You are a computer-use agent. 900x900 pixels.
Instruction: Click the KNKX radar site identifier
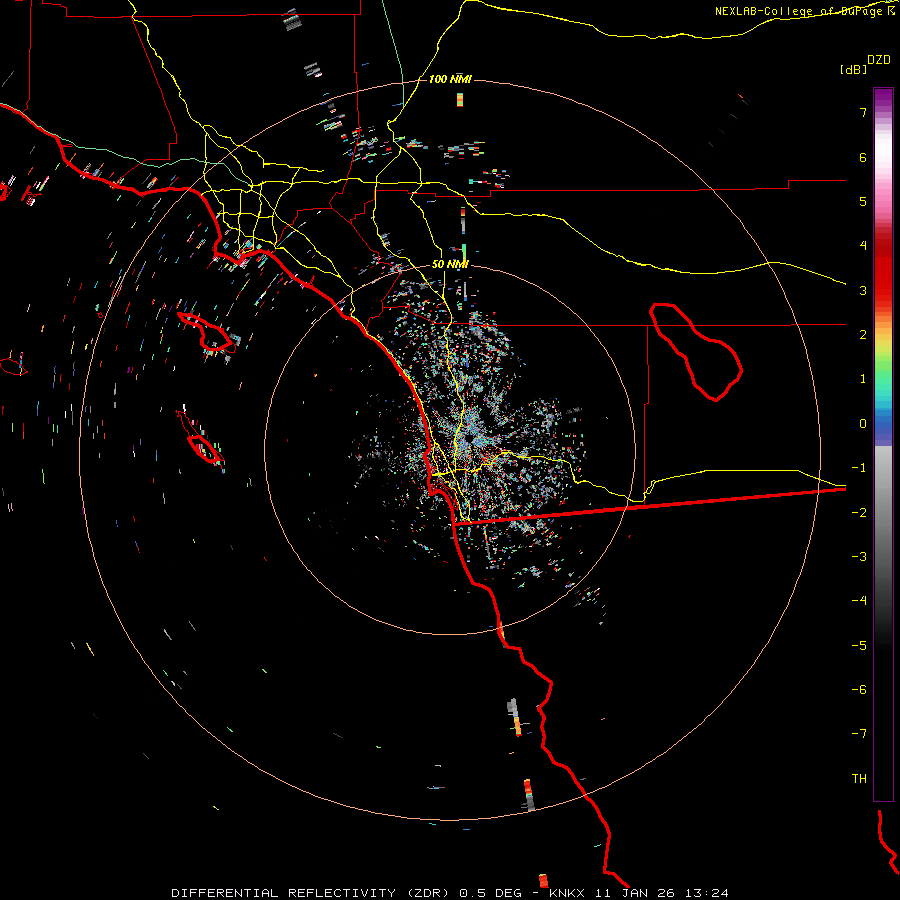(567, 893)
